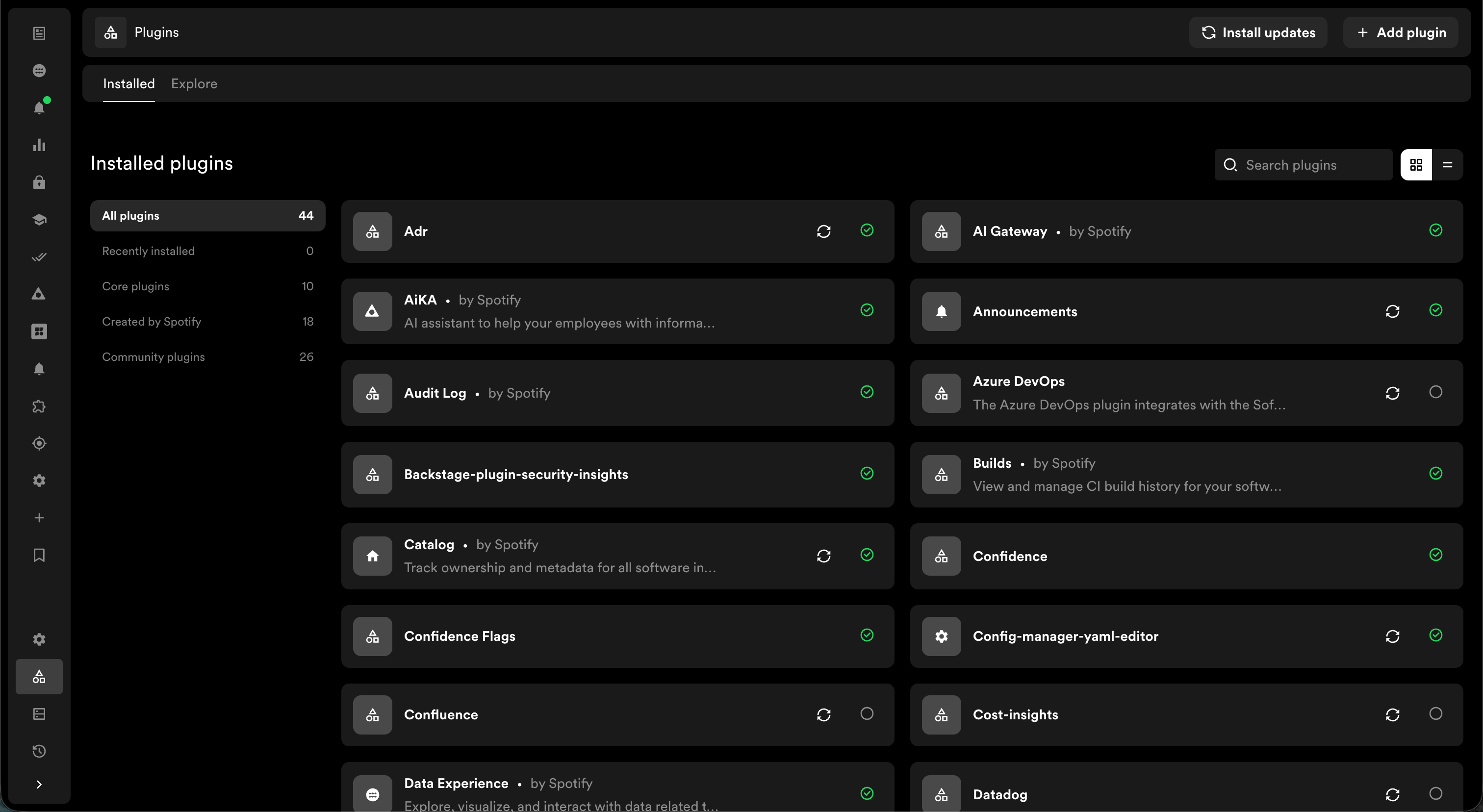Toggle the AI Gateway enabled checkmark

1436,230
